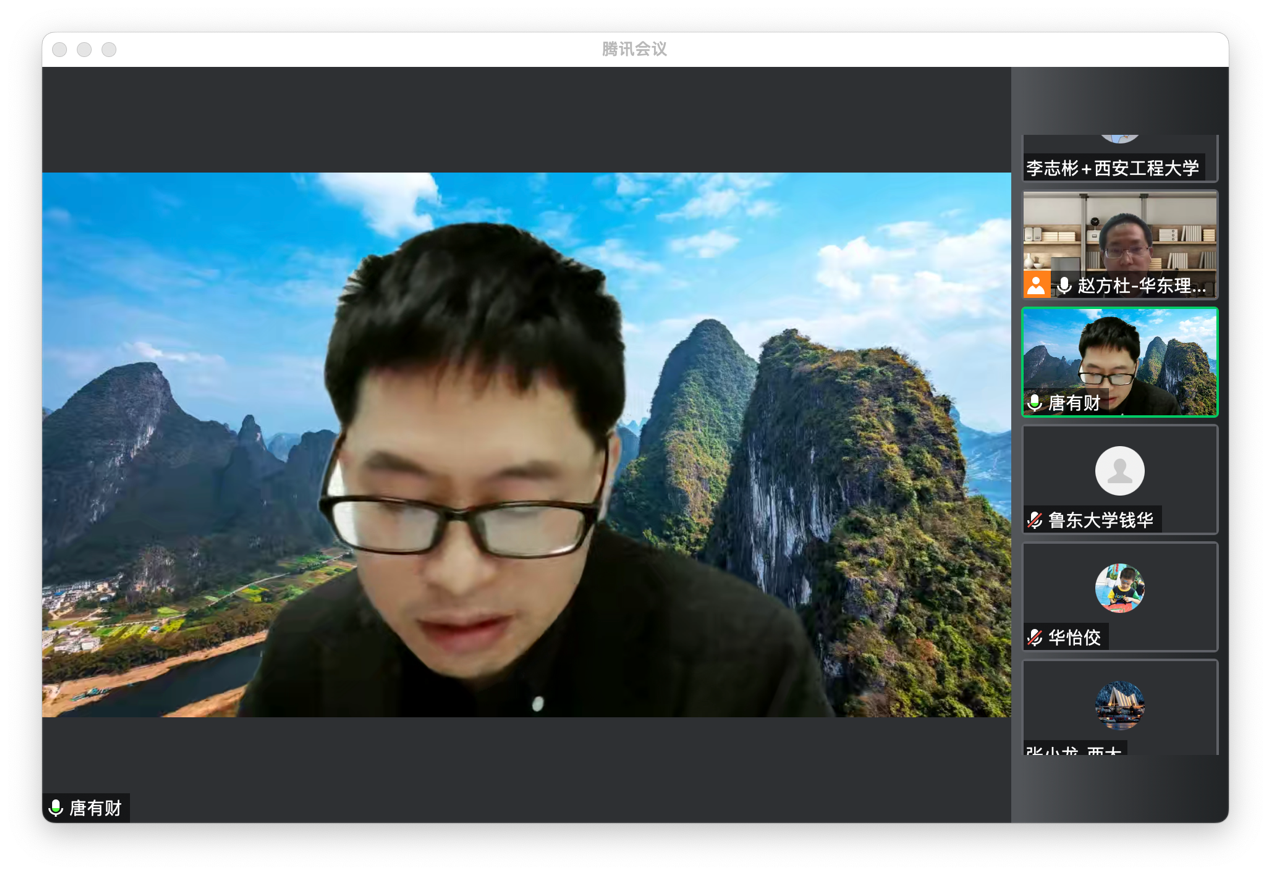Maximize the 腾讯会议 window
1271x875 pixels.
click(109, 50)
